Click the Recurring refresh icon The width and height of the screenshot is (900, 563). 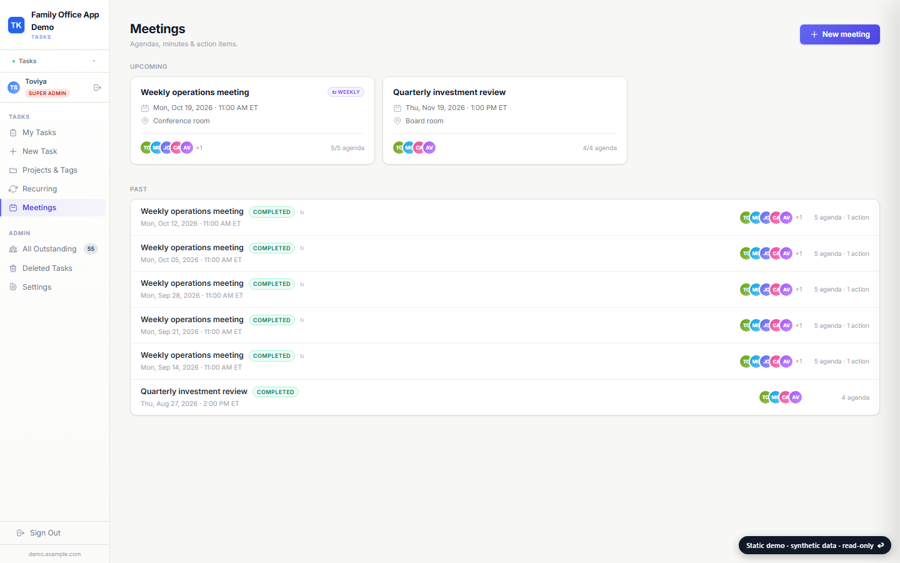coord(13,189)
